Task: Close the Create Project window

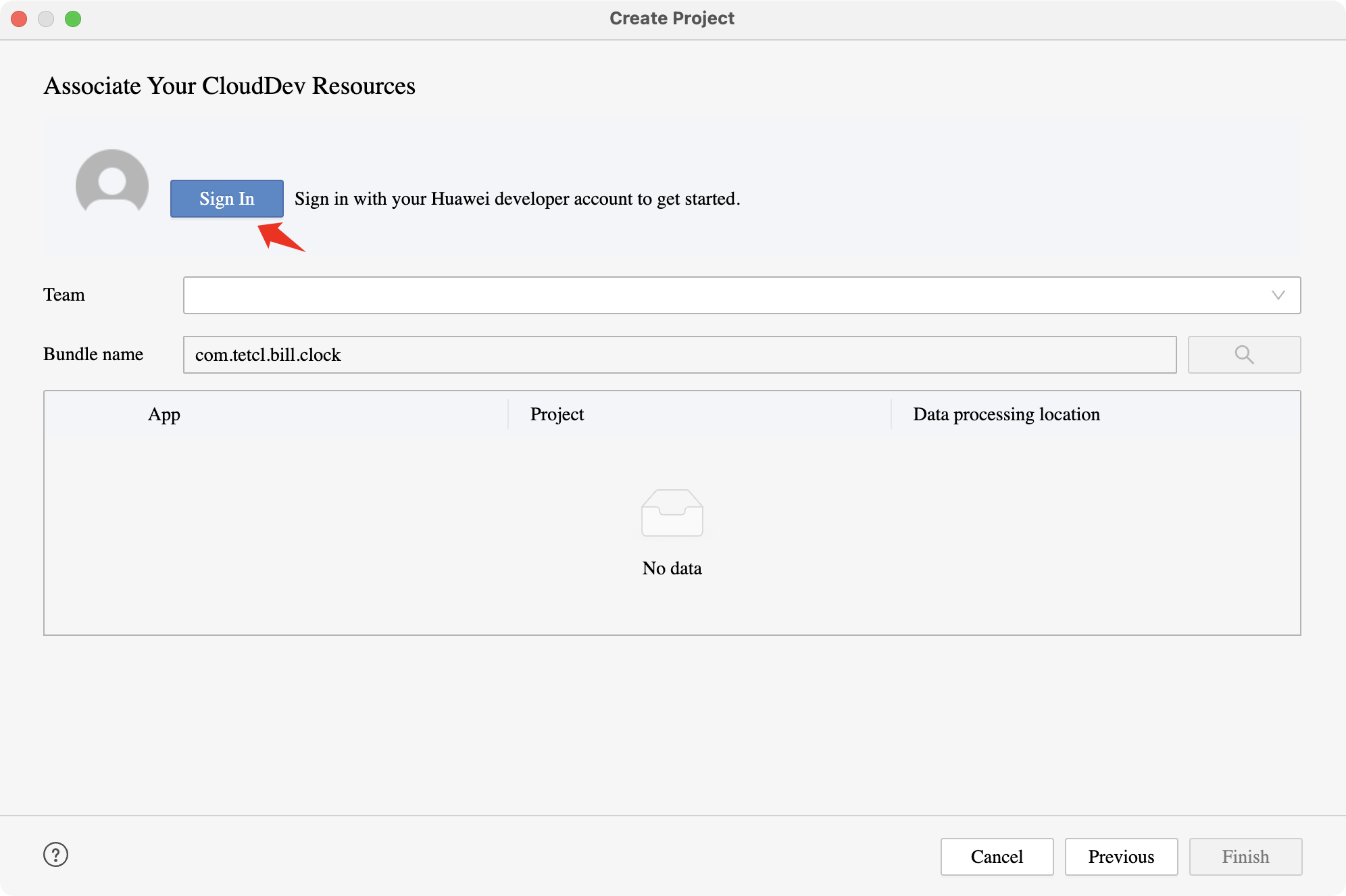Action: coord(19,19)
